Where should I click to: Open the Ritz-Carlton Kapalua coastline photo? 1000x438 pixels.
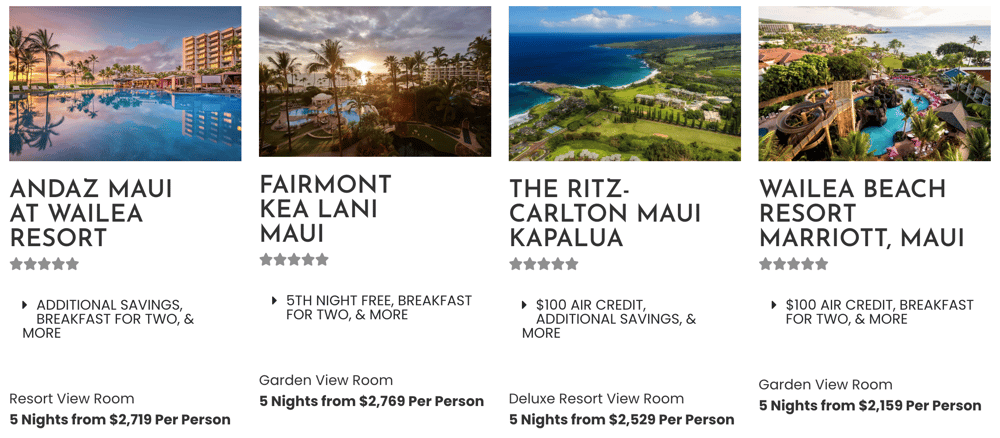click(x=625, y=84)
